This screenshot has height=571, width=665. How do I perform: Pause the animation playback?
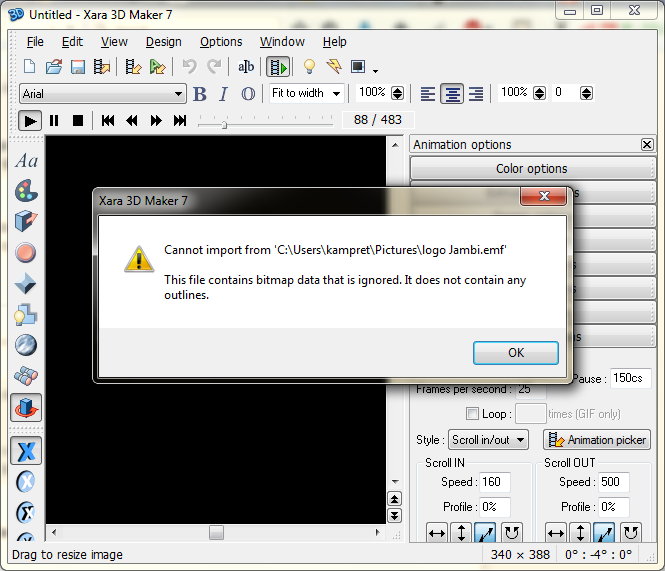click(54, 121)
